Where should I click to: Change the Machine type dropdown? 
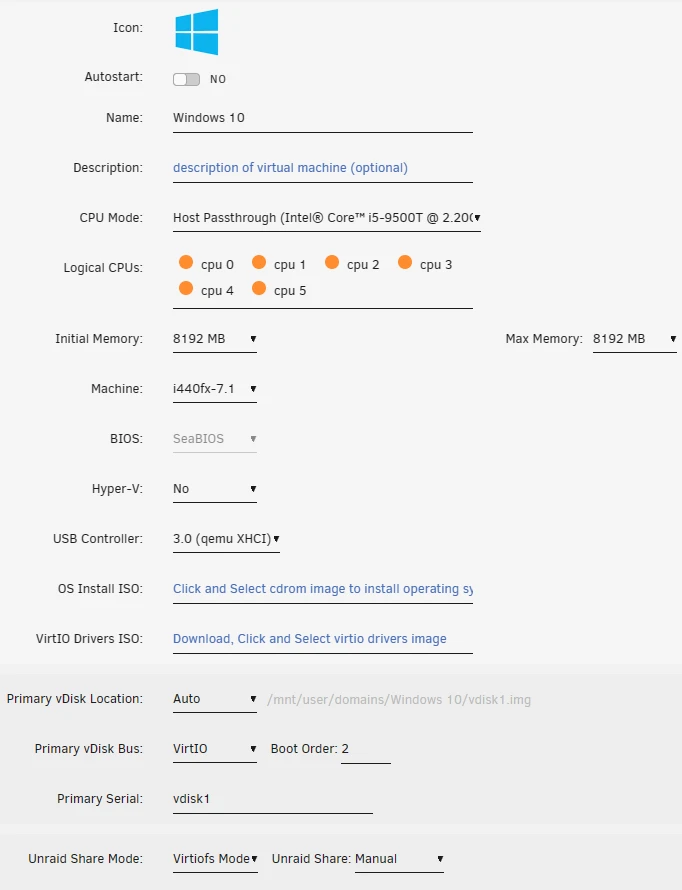(214, 389)
